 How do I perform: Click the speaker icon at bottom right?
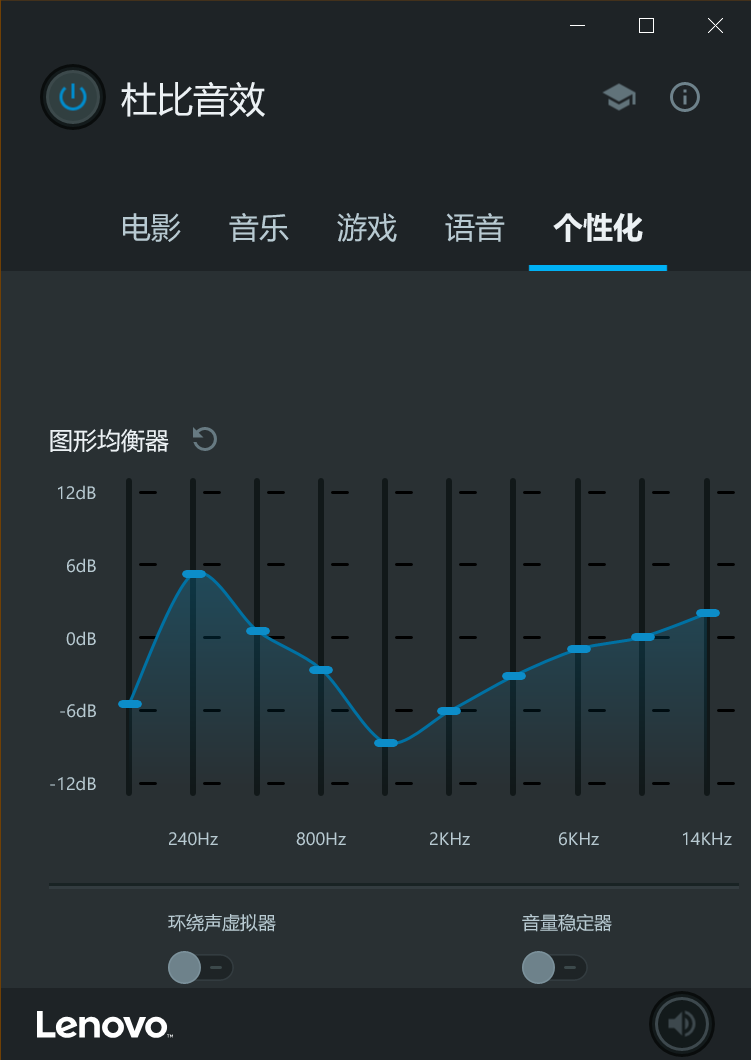pyautogui.click(x=682, y=1023)
